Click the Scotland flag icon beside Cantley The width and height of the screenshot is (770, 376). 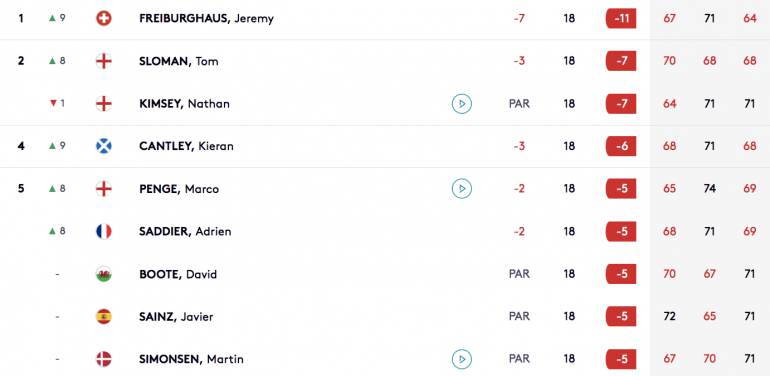tap(104, 146)
